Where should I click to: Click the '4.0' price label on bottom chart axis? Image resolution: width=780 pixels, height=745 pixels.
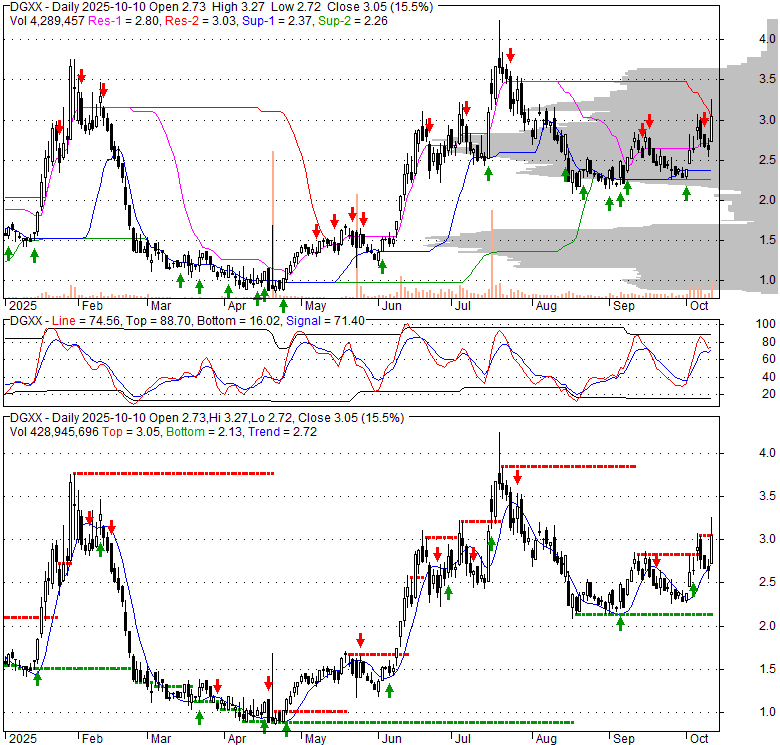(768, 453)
